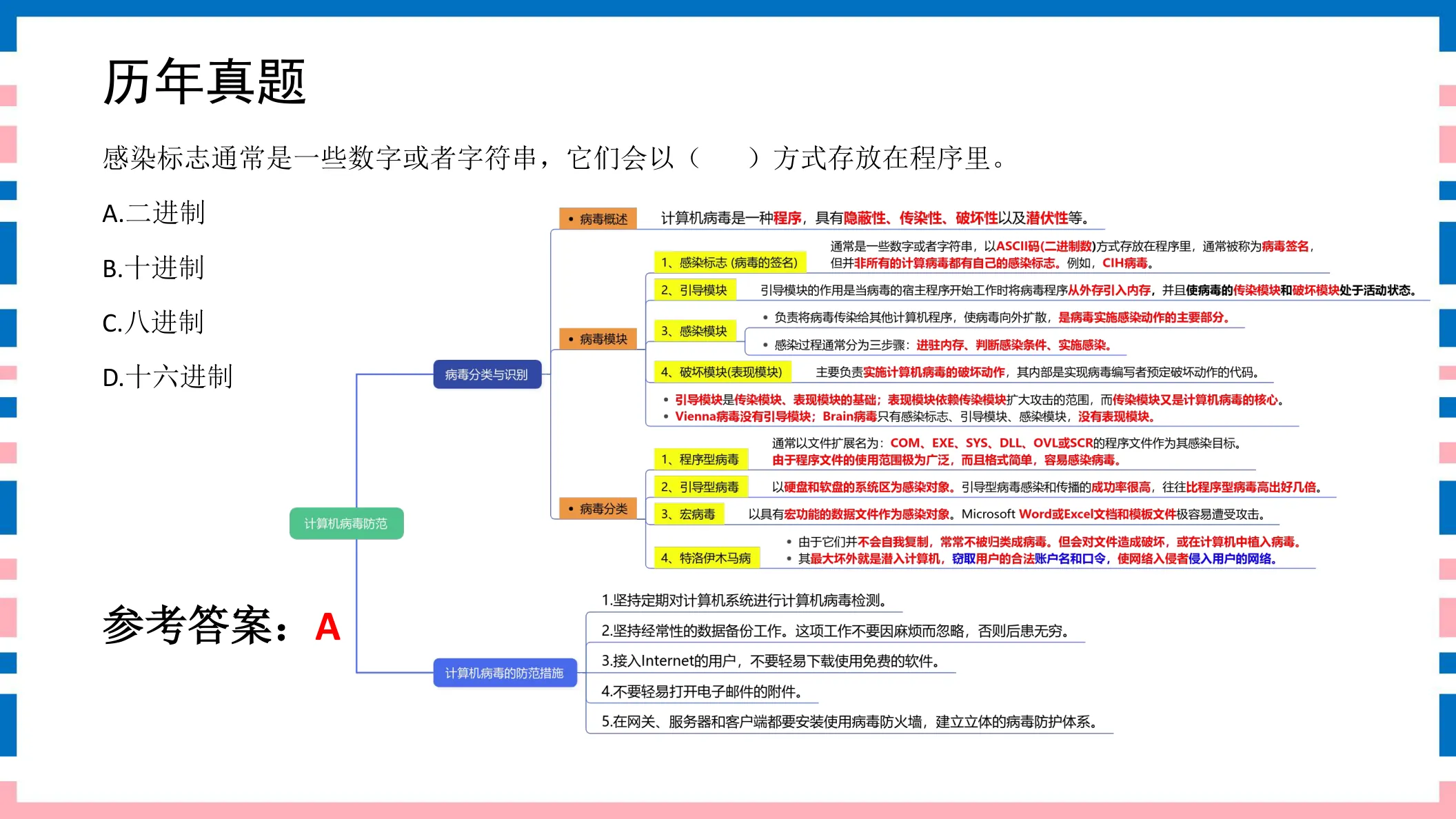Select answer option D.十六进制
The width and height of the screenshot is (1456, 819).
(168, 376)
